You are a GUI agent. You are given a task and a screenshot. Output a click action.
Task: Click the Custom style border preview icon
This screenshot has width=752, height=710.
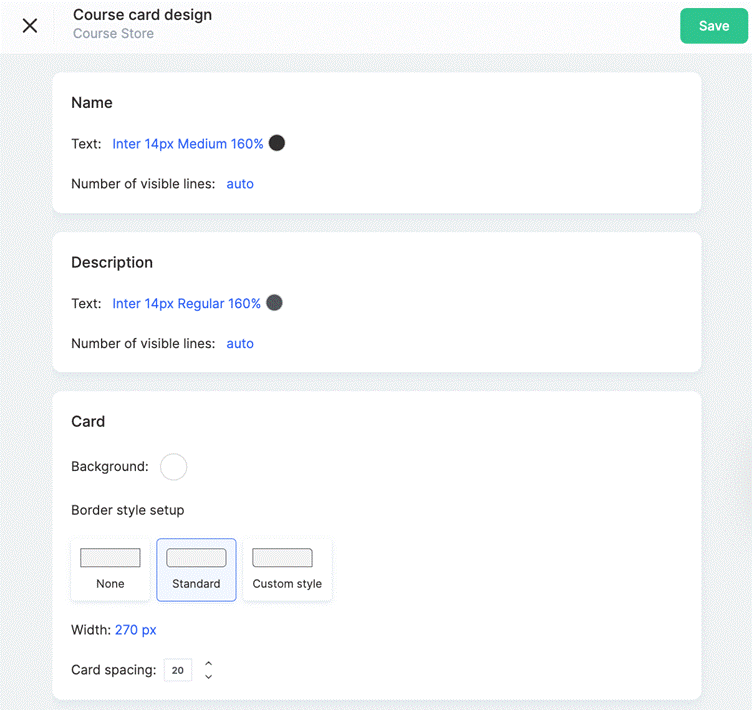282,557
